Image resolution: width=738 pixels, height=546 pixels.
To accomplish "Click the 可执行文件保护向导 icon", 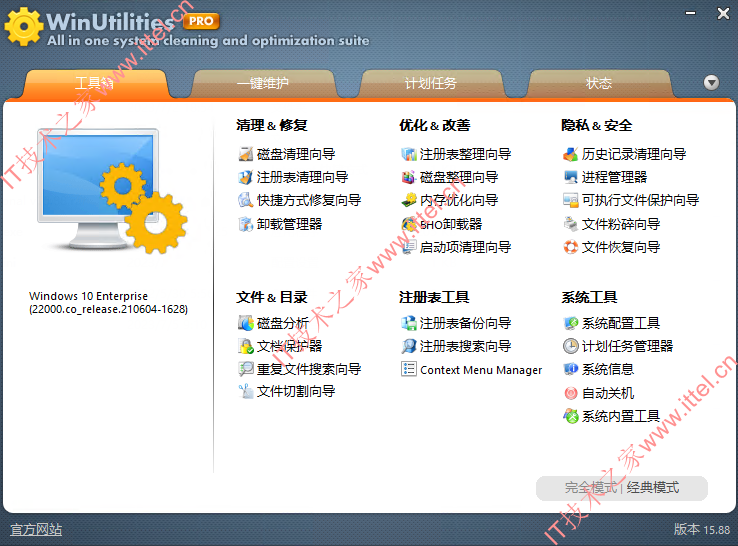I will 570,200.
